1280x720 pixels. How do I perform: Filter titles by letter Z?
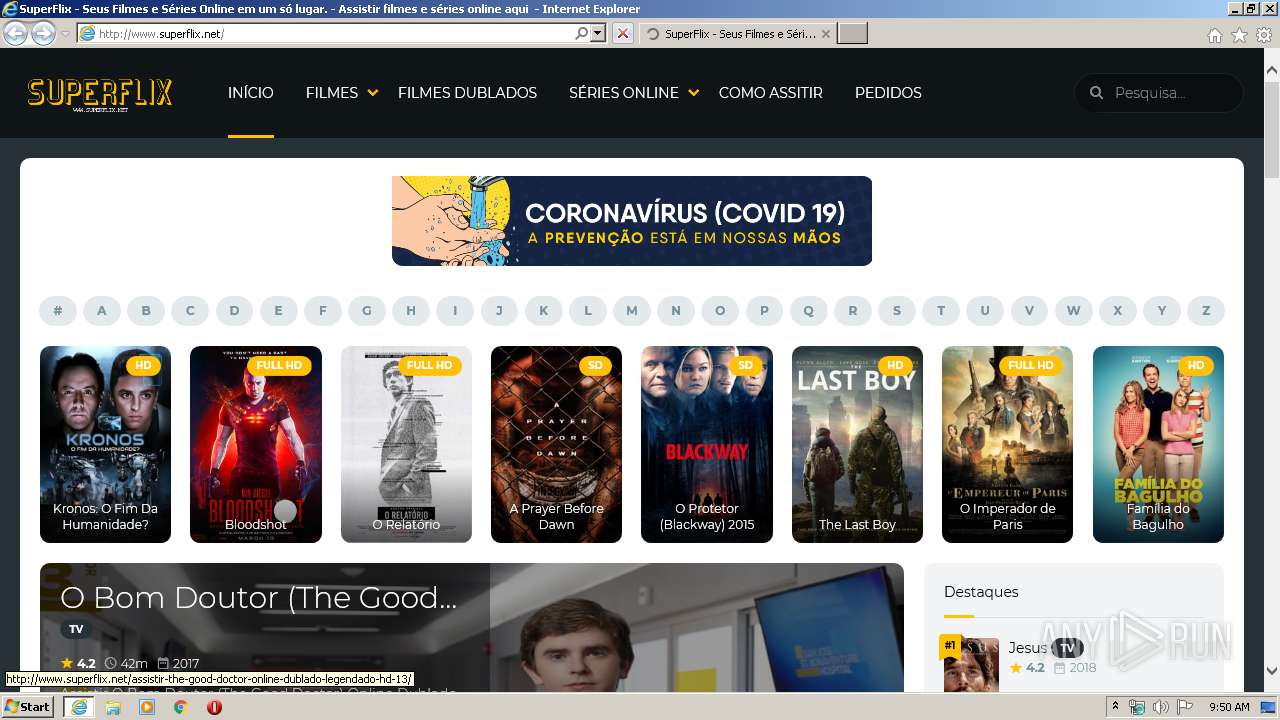click(x=1206, y=311)
